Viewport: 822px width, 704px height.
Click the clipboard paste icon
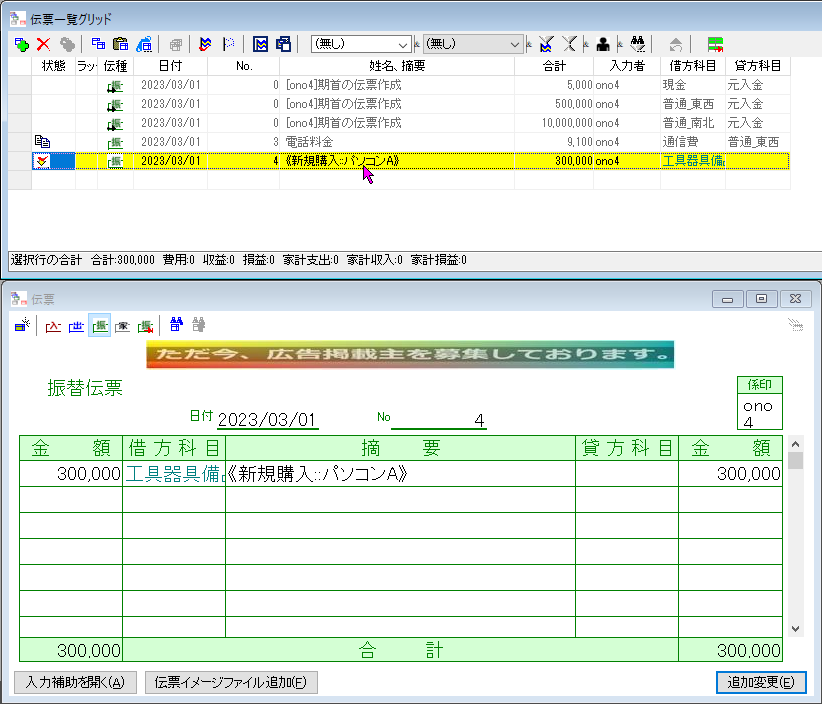[x=121, y=45]
